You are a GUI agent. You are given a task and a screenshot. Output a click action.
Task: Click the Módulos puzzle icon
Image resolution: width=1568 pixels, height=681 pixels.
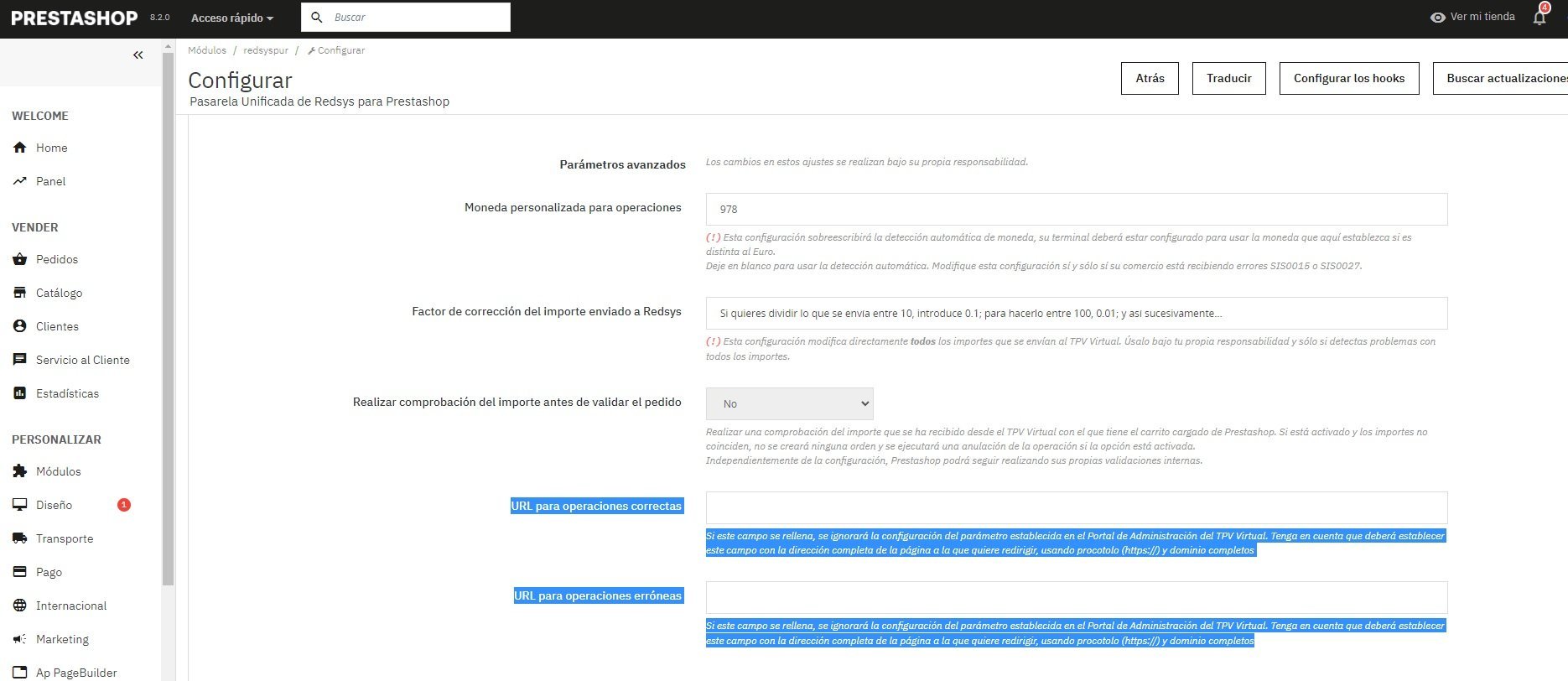click(x=20, y=471)
